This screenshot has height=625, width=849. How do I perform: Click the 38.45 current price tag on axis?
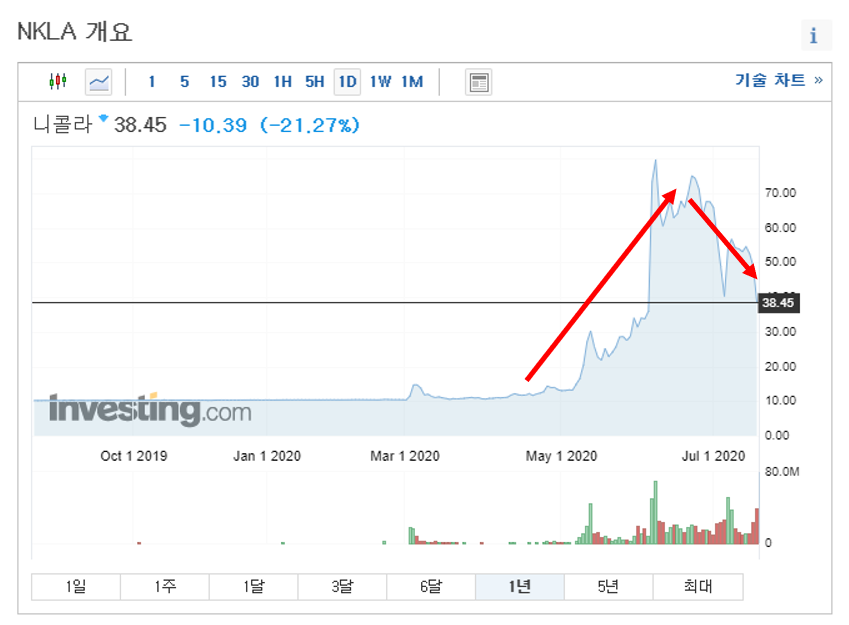[779, 303]
